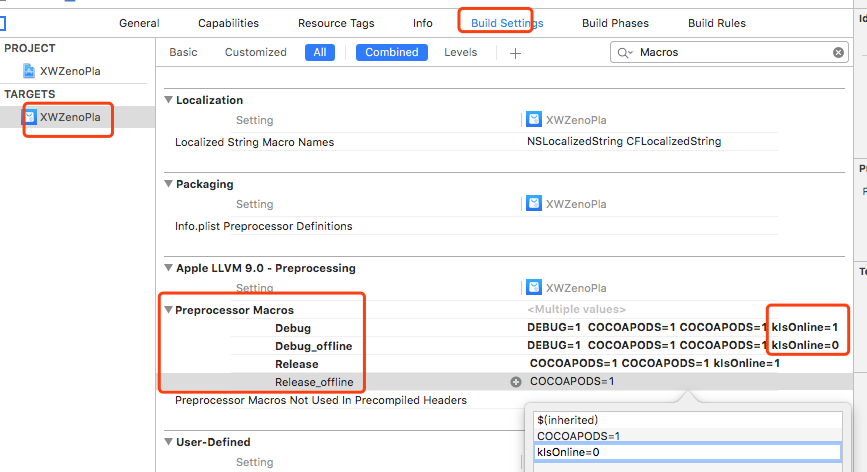Image resolution: width=867 pixels, height=472 pixels.
Task: Select the All settings filter
Action: [x=320, y=53]
